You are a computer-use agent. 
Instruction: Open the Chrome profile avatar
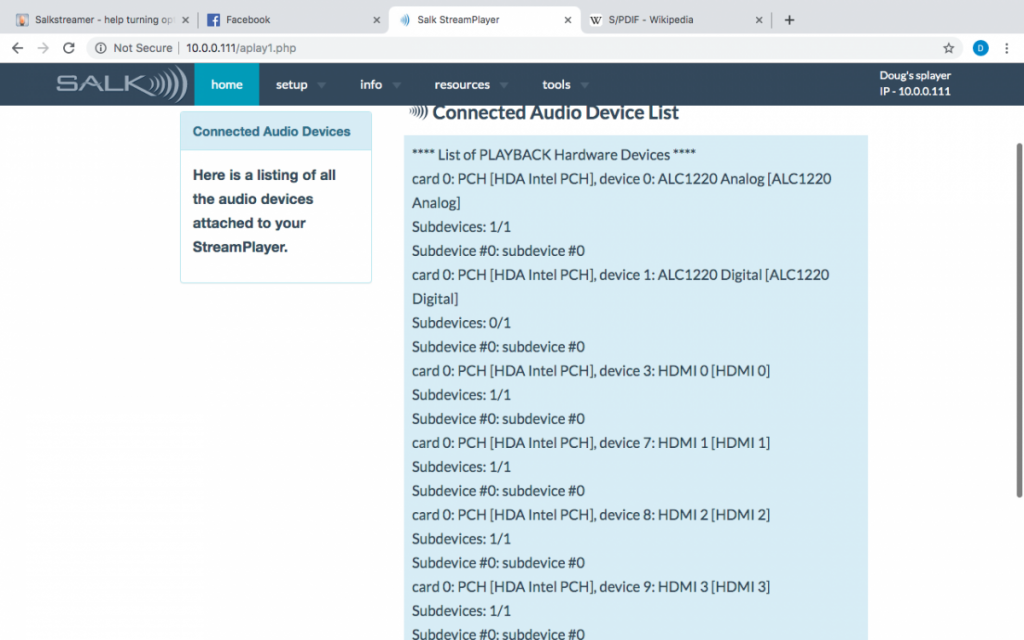980,48
